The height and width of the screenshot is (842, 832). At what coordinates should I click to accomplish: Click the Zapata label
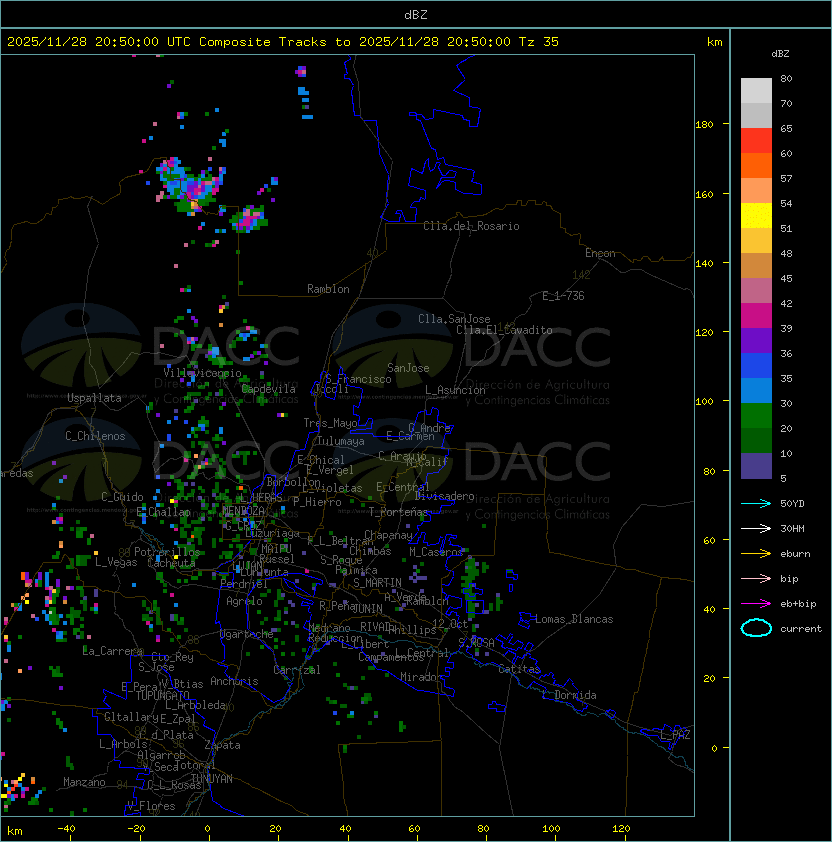[222, 745]
